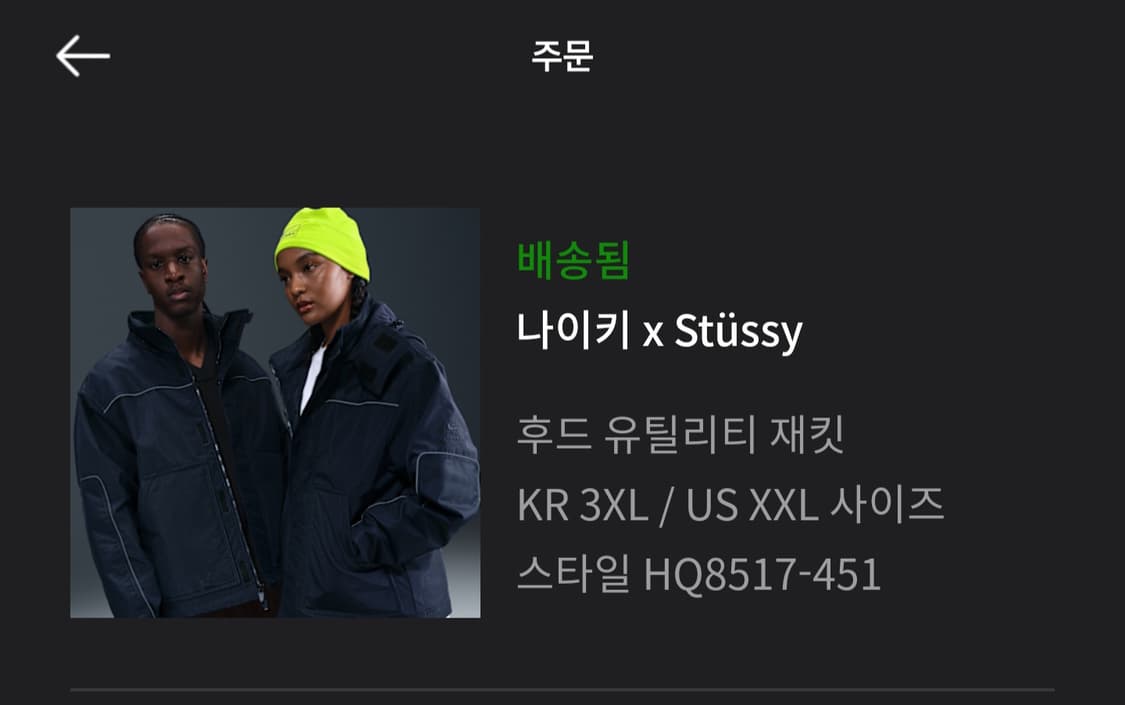This screenshot has height=705, width=1125.
Task: Click the word 나이키 in the product title
Action: point(573,330)
